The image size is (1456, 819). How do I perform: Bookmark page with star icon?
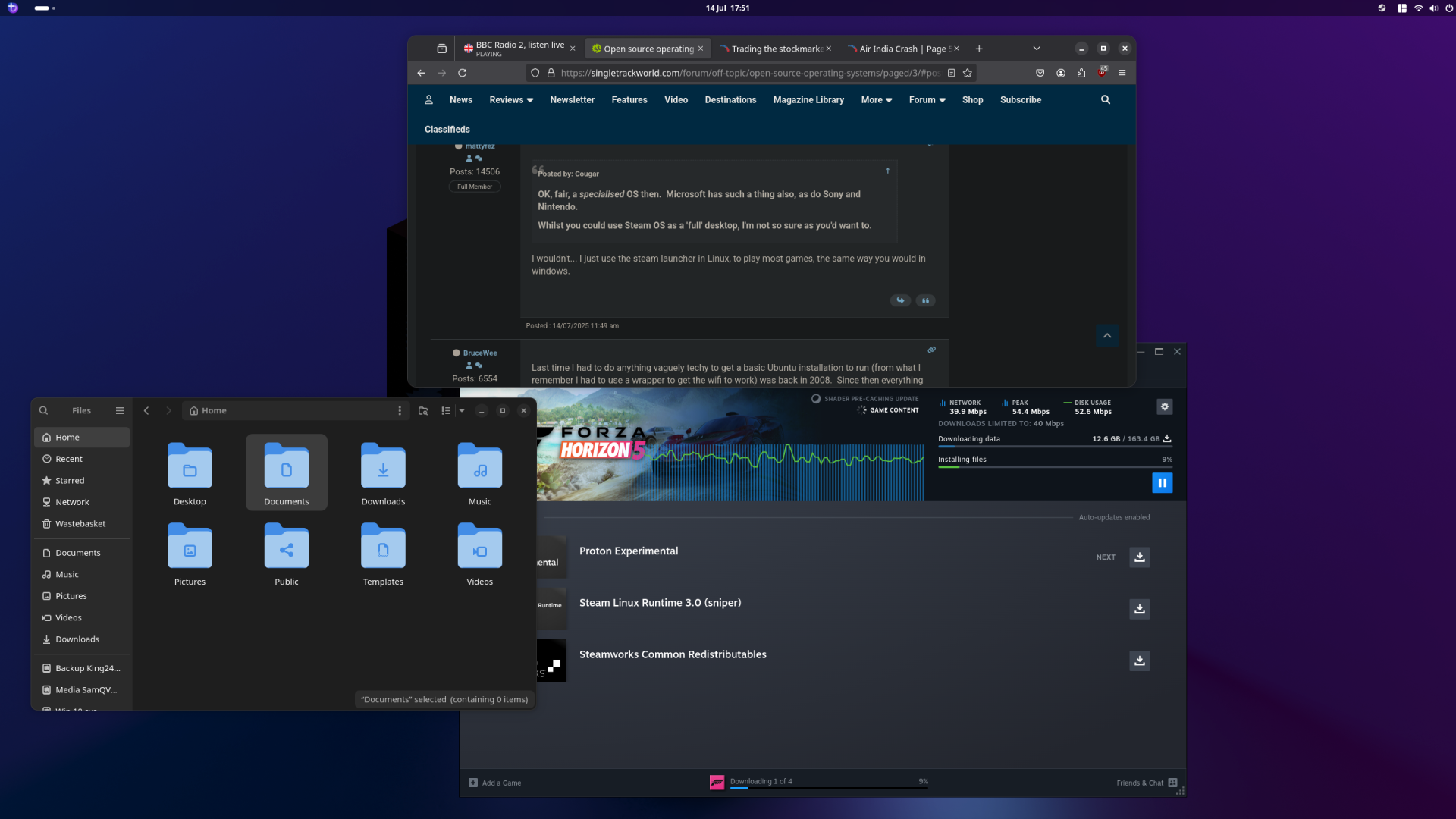pyautogui.click(x=968, y=73)
